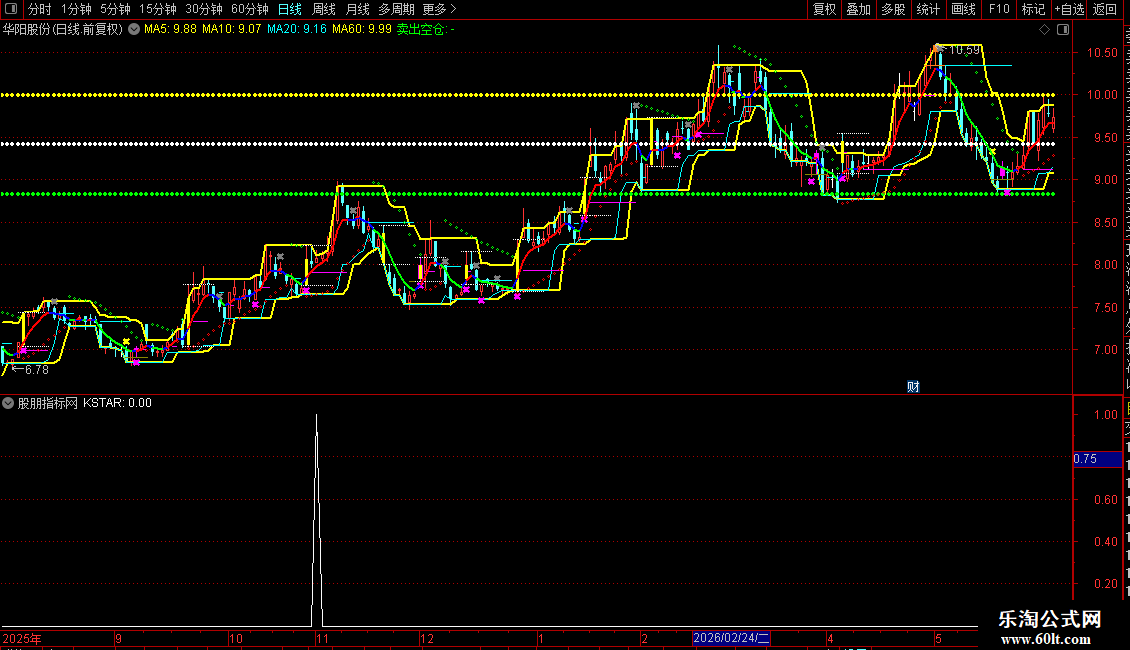Open the 画线 drawing tools
This screenshot has height=650, width=1130.
(x=964, y=9)
